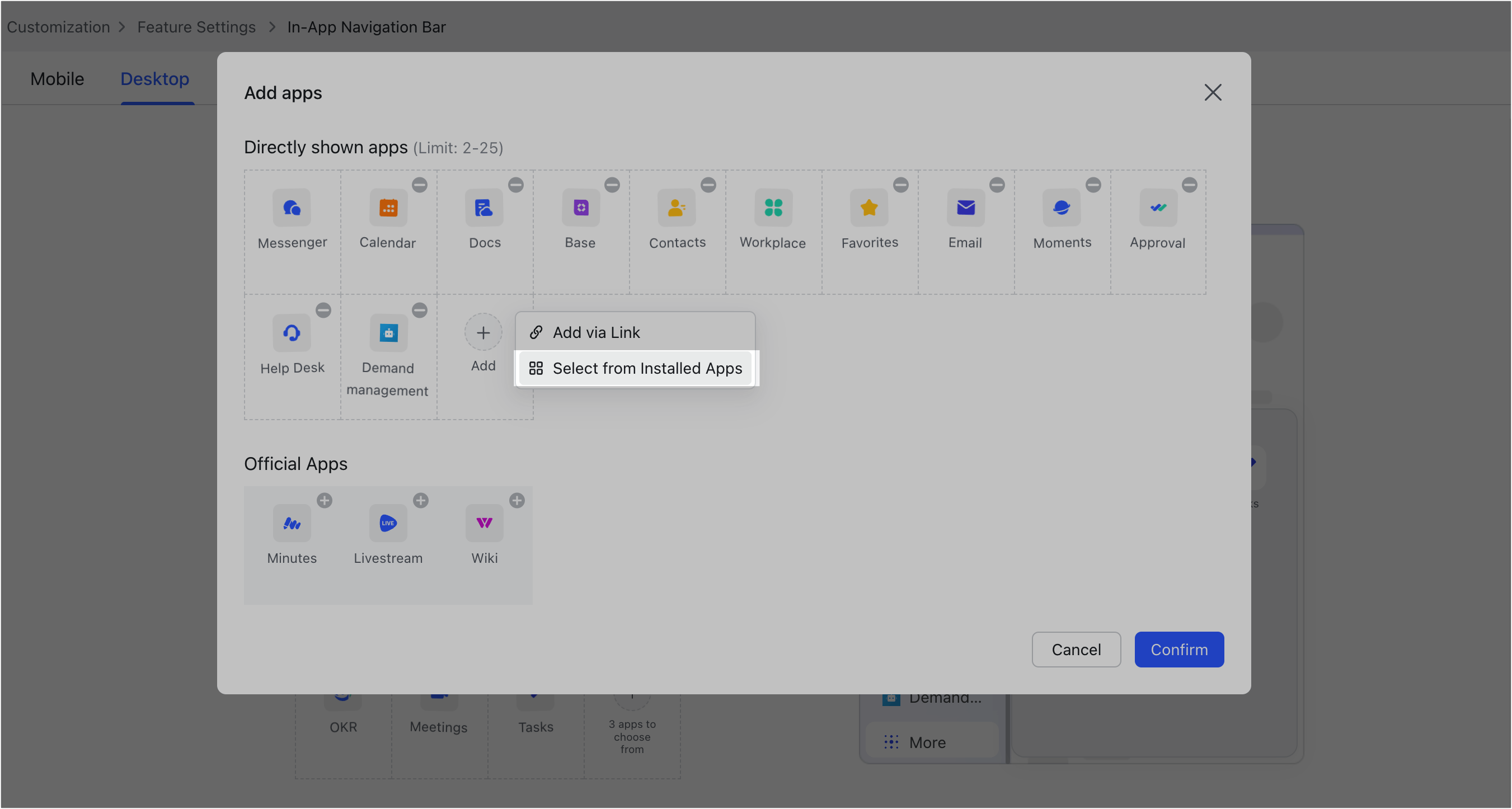Confirm the added apps

[1179, 650]
